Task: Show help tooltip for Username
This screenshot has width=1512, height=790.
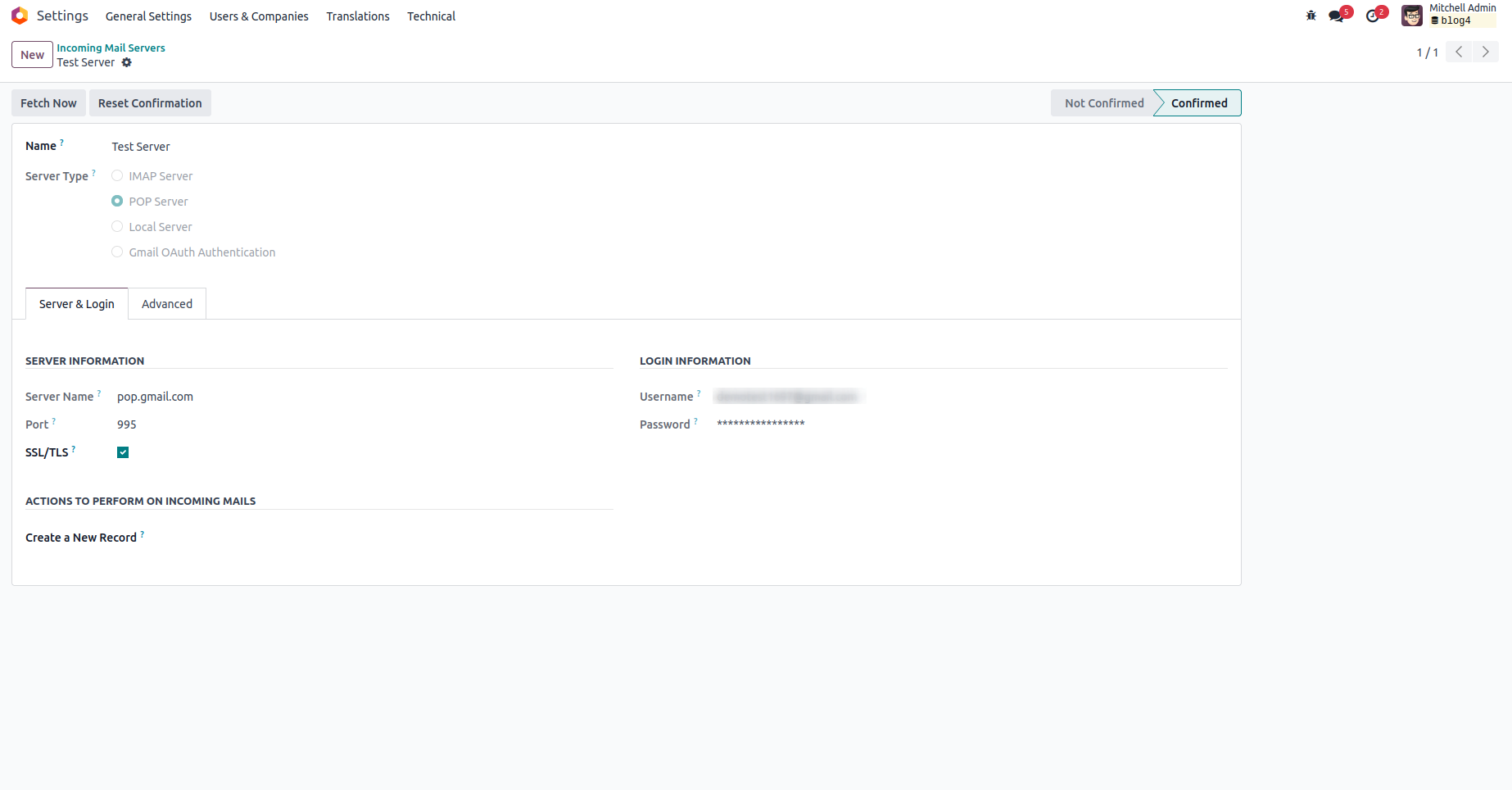Action: pos(699,393)
